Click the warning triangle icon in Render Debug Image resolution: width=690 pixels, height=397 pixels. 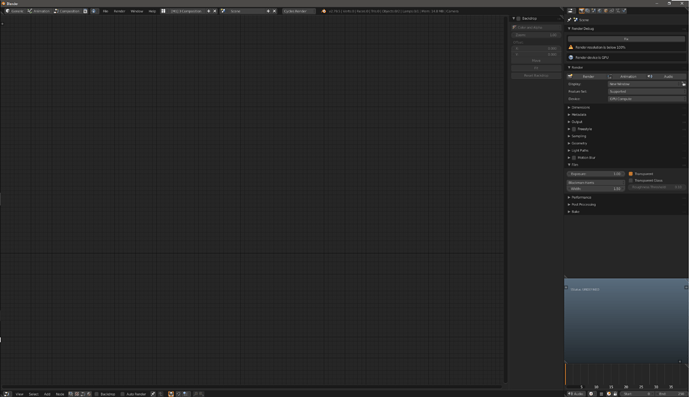coord(571,47)
